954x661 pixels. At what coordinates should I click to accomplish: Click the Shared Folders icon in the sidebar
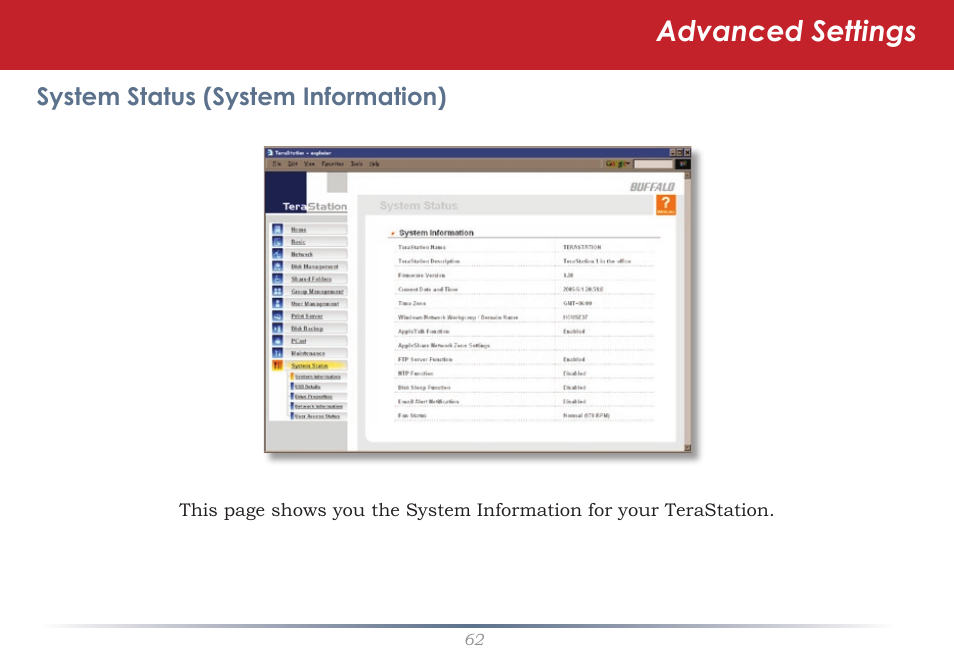tap(277, 279)
